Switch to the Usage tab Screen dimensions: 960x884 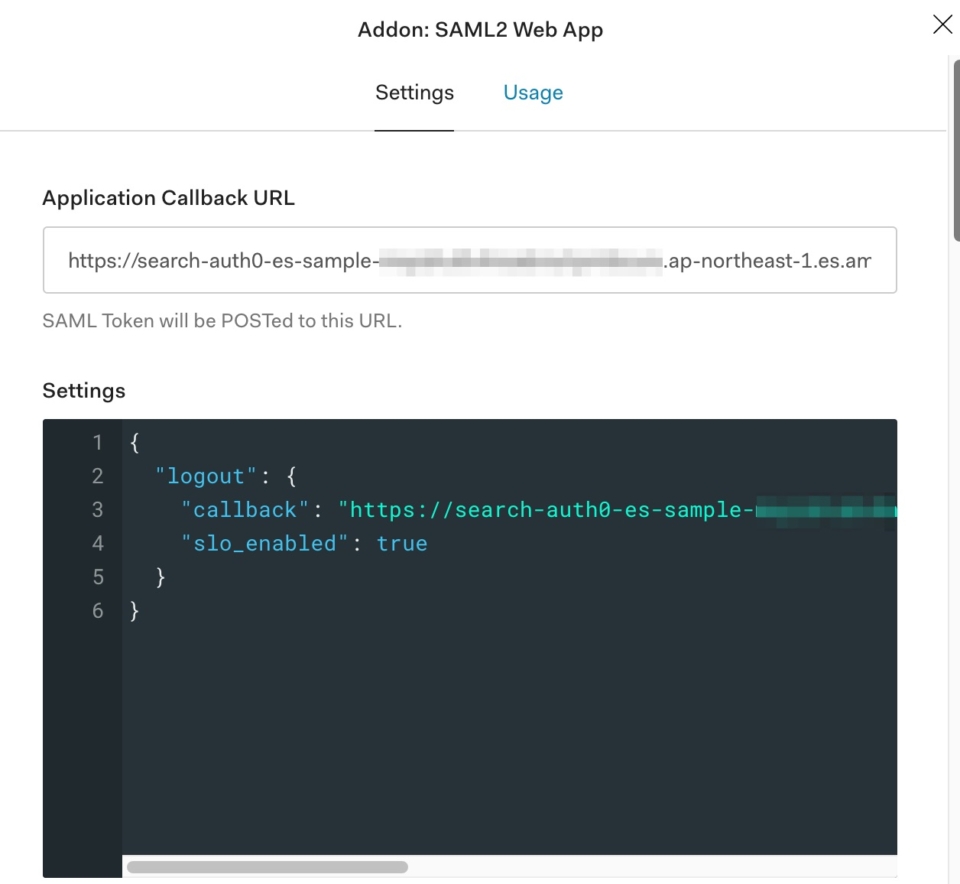(x=533, y=92)
